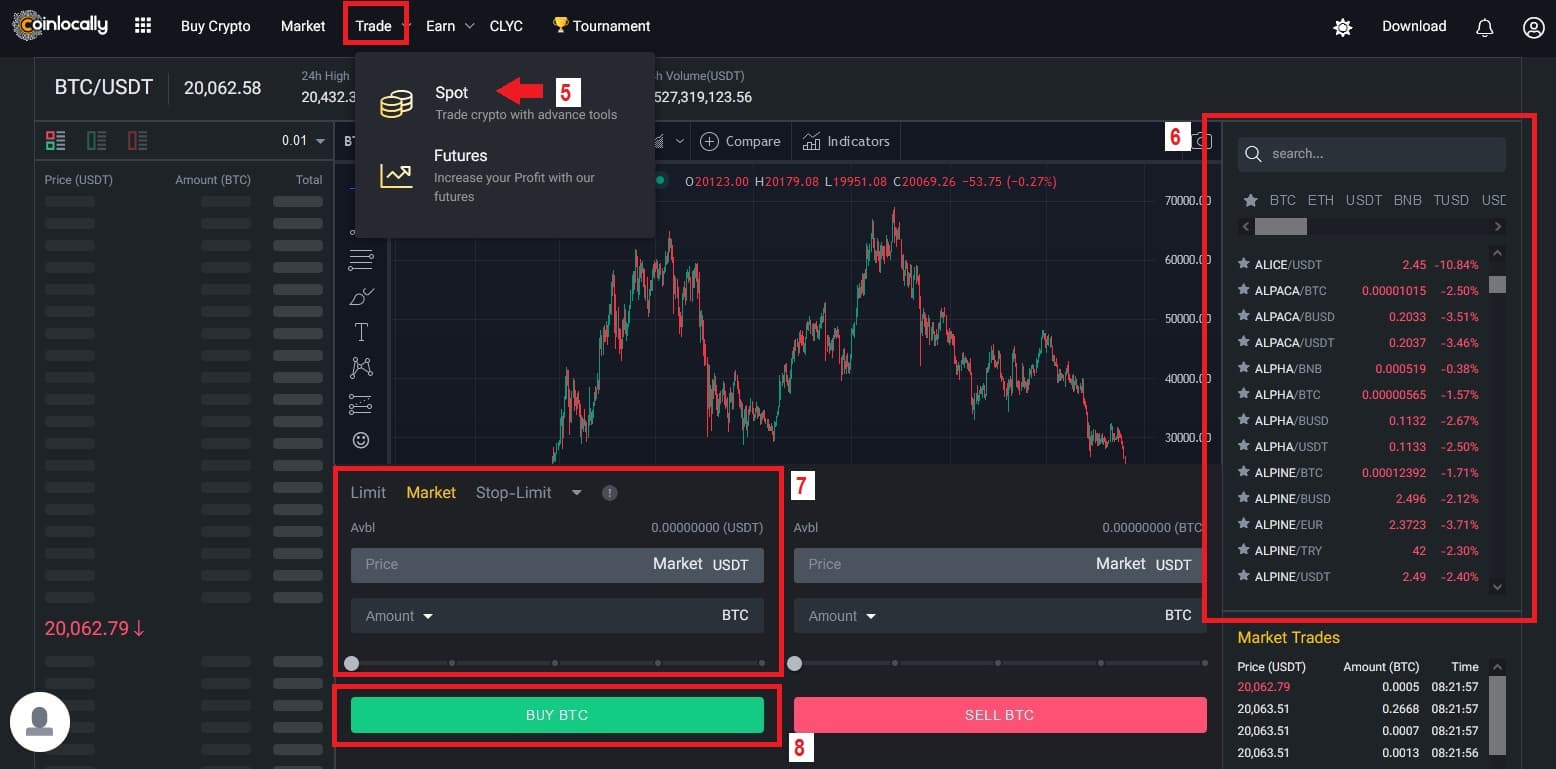Favorite the ALICE/USDT pair
1556x769 pixels.
pyautogui.click(x=1244, y=264)
